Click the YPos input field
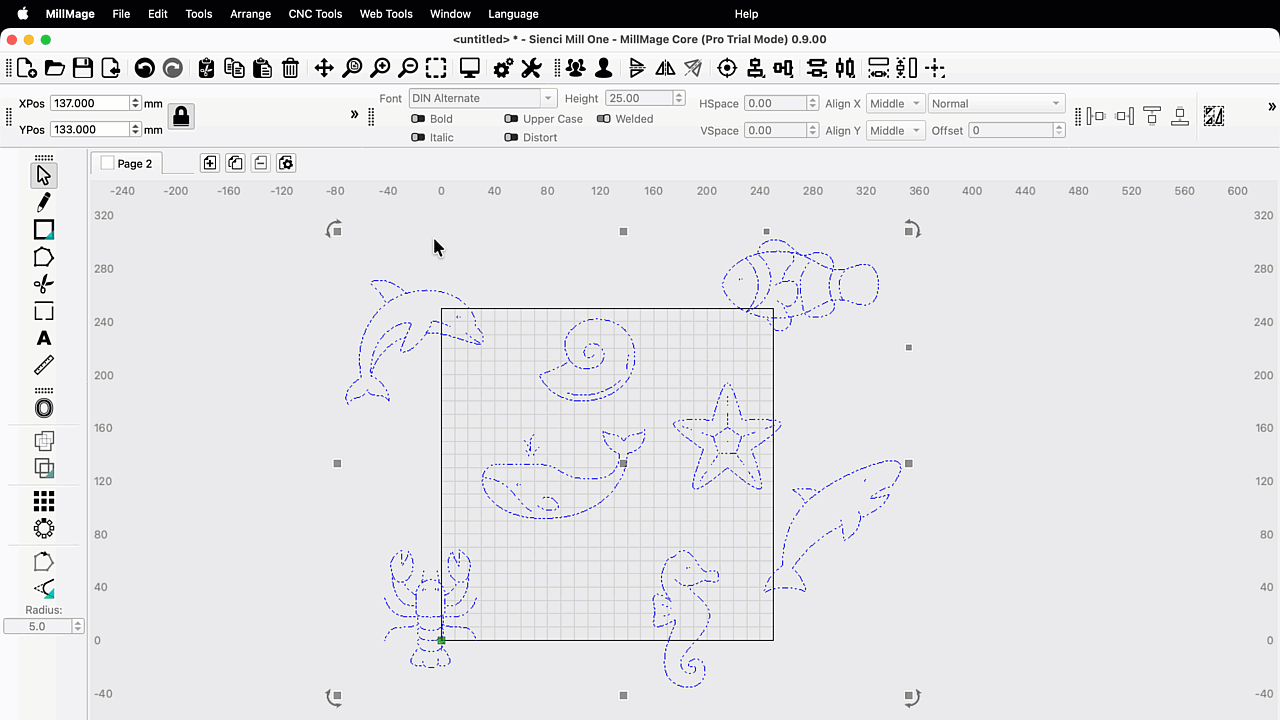Image resolution: width=1280 pixels, height=720 pixels. 90,129
